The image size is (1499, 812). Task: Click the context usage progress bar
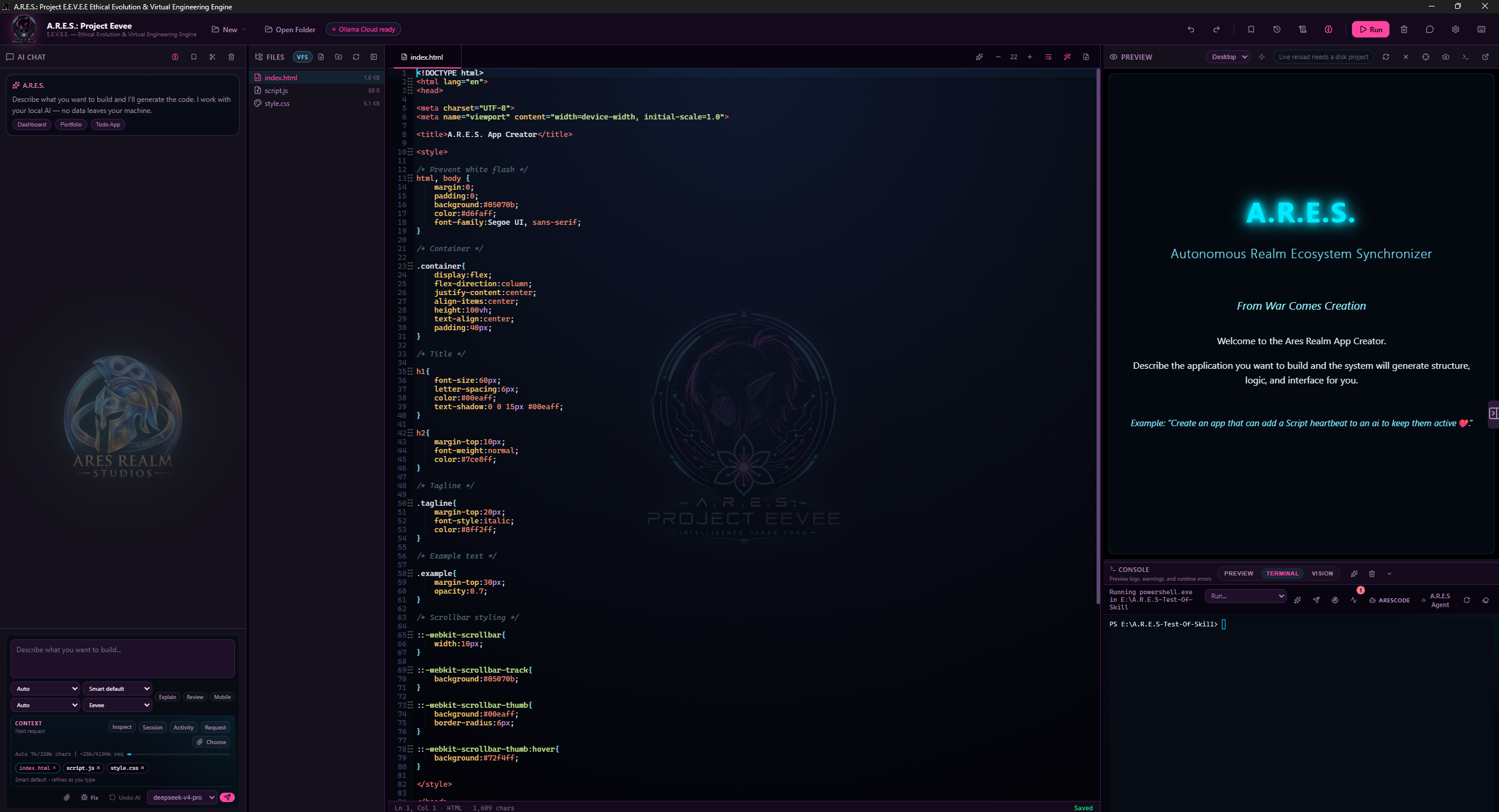point(178,754)
